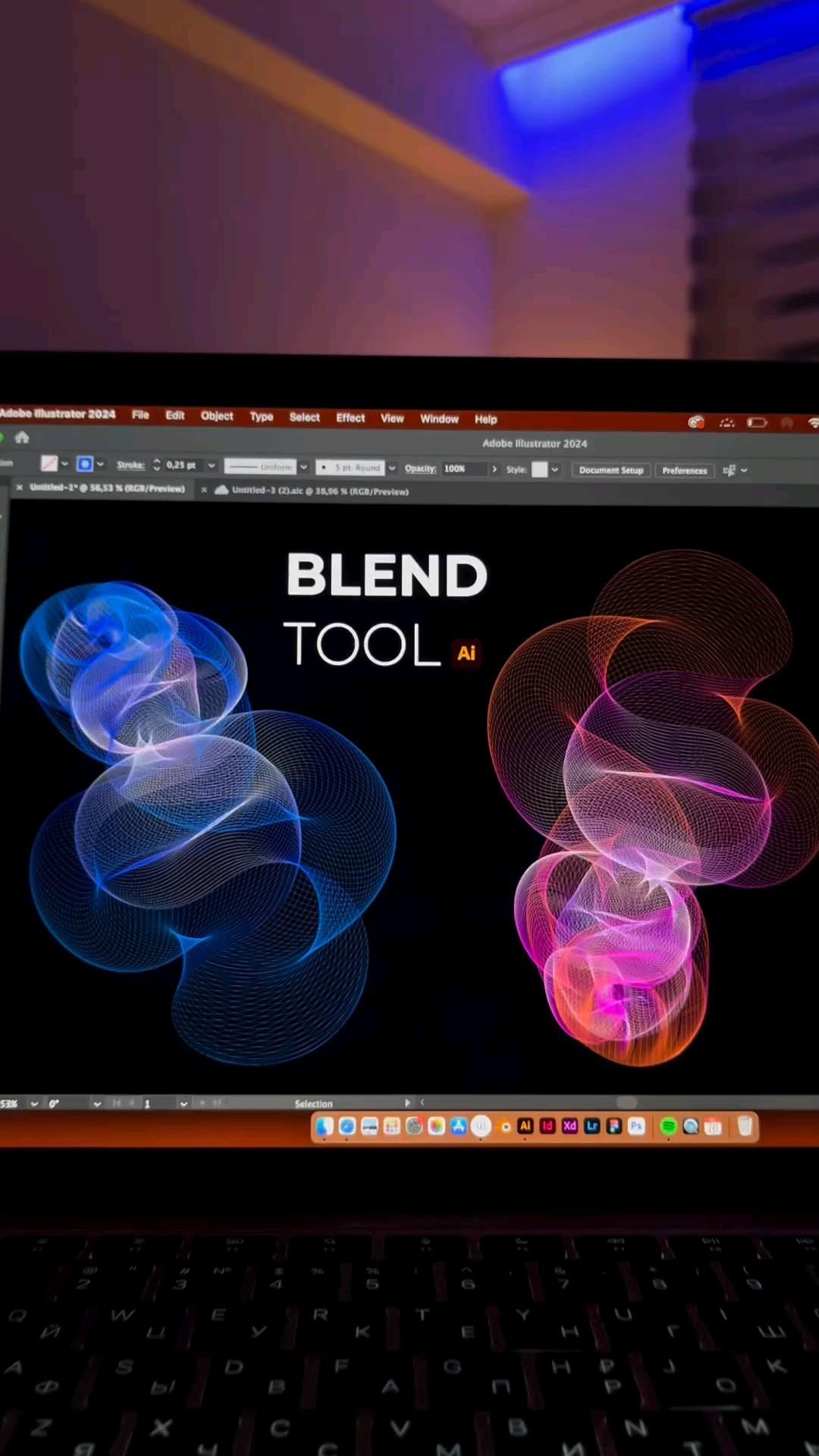Image resolution: width=819 pixels, height=1456 pixels.
Task: Open the Trash in the dock
Action: [745, 1126]
